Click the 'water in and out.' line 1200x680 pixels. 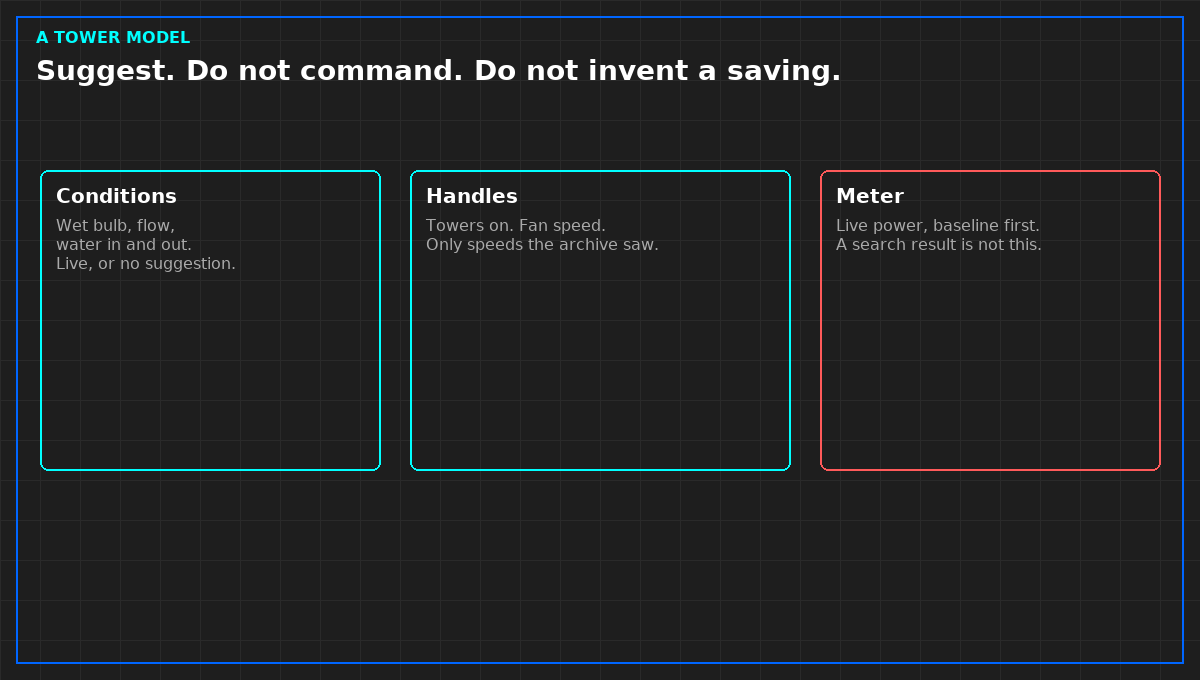tap(124, 245)
